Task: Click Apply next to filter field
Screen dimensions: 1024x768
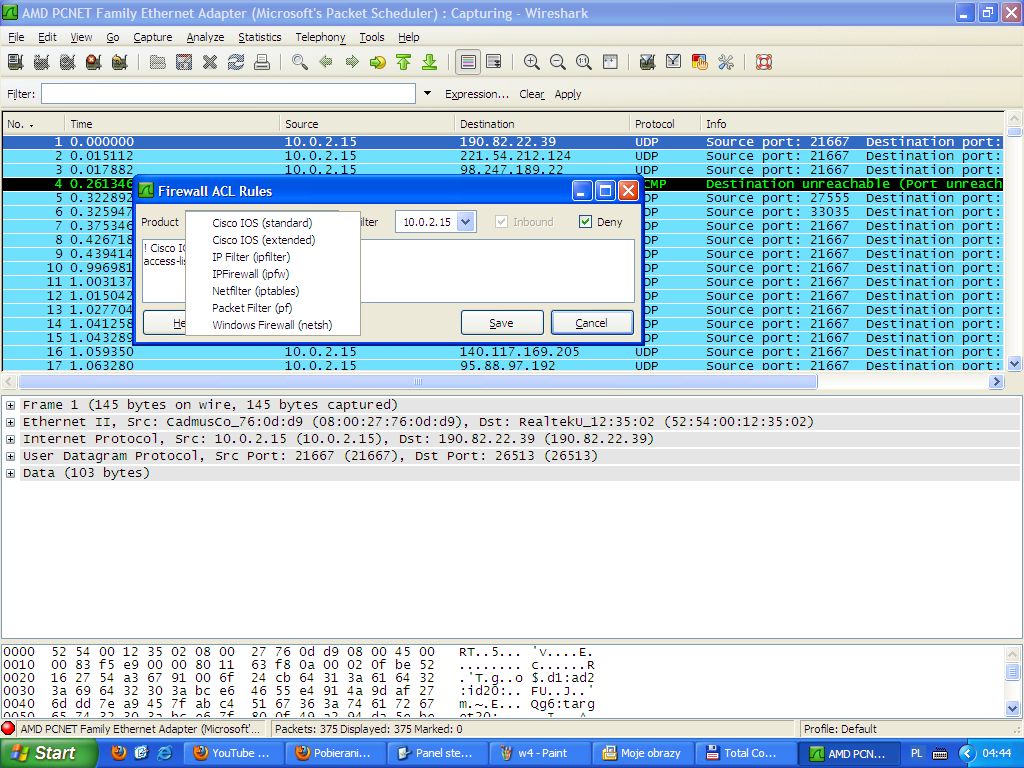Action: (x=568, y=94)
